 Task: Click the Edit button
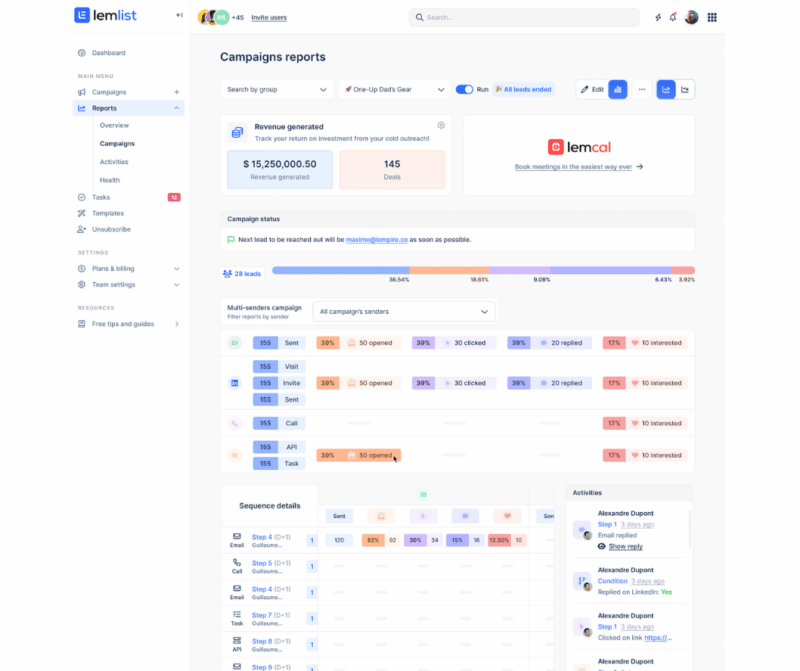click(591, 89)
